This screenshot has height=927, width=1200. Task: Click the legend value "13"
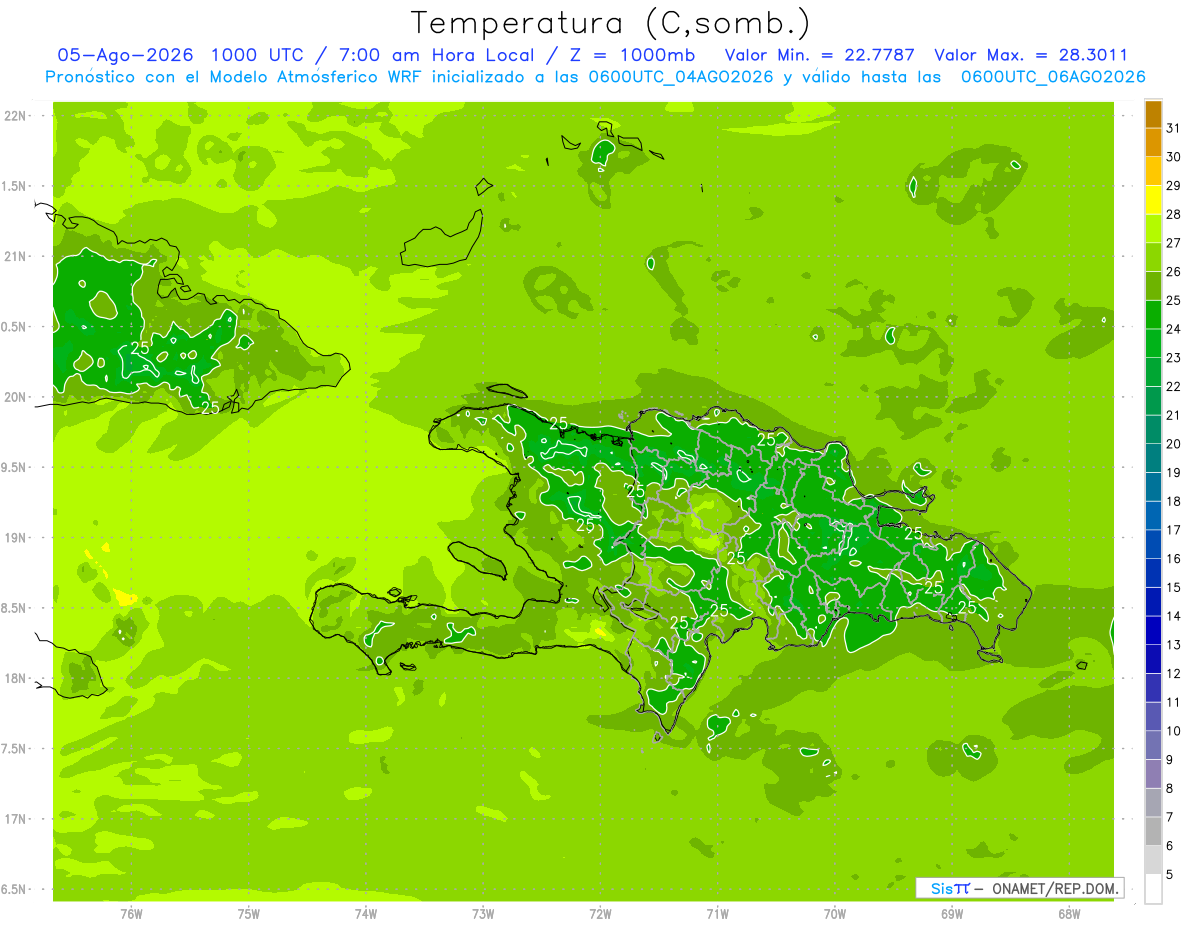1173,645
